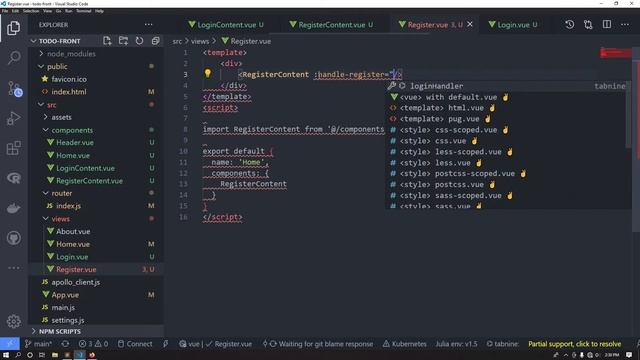The image size is (640, 360).
Task: Click Connect in status bar
Action: pyautogui.click(x=135, y=344)
